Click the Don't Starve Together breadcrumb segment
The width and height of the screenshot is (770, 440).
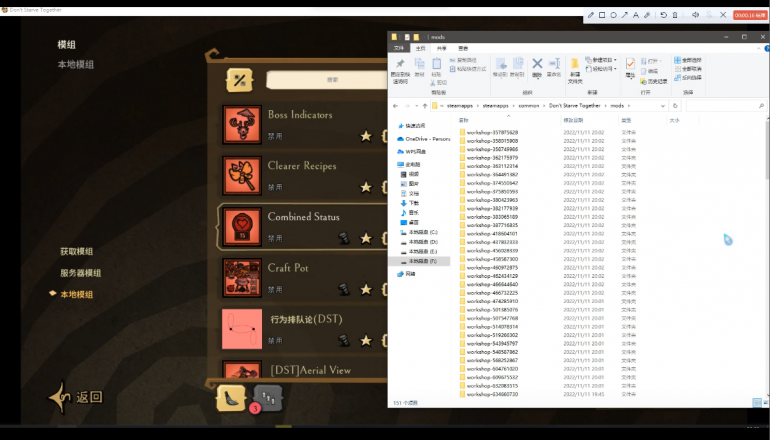[575, 106]
